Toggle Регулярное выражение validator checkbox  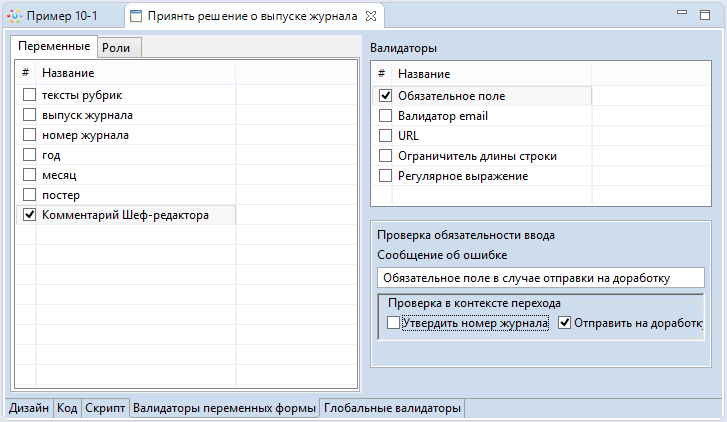(385, 176)
